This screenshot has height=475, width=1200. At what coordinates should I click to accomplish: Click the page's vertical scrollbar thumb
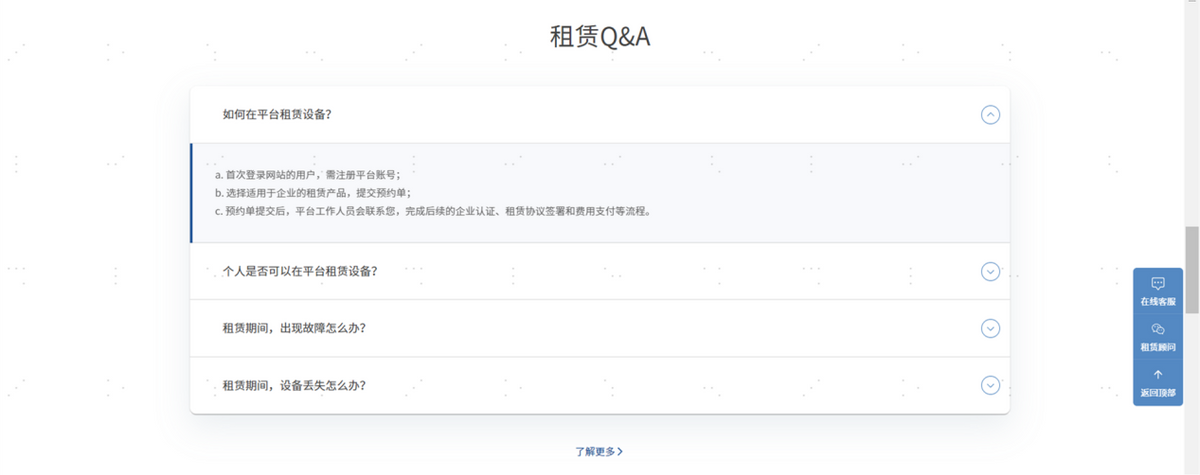(x=1191, y=270)
